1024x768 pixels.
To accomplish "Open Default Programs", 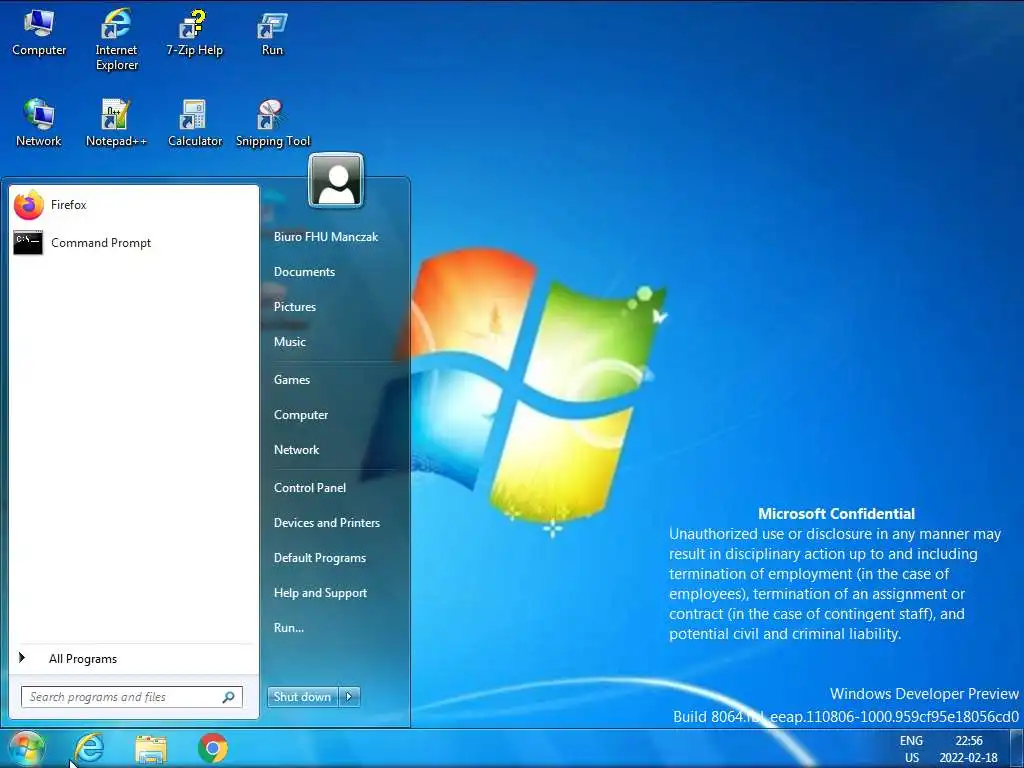I will coord(320,558).
